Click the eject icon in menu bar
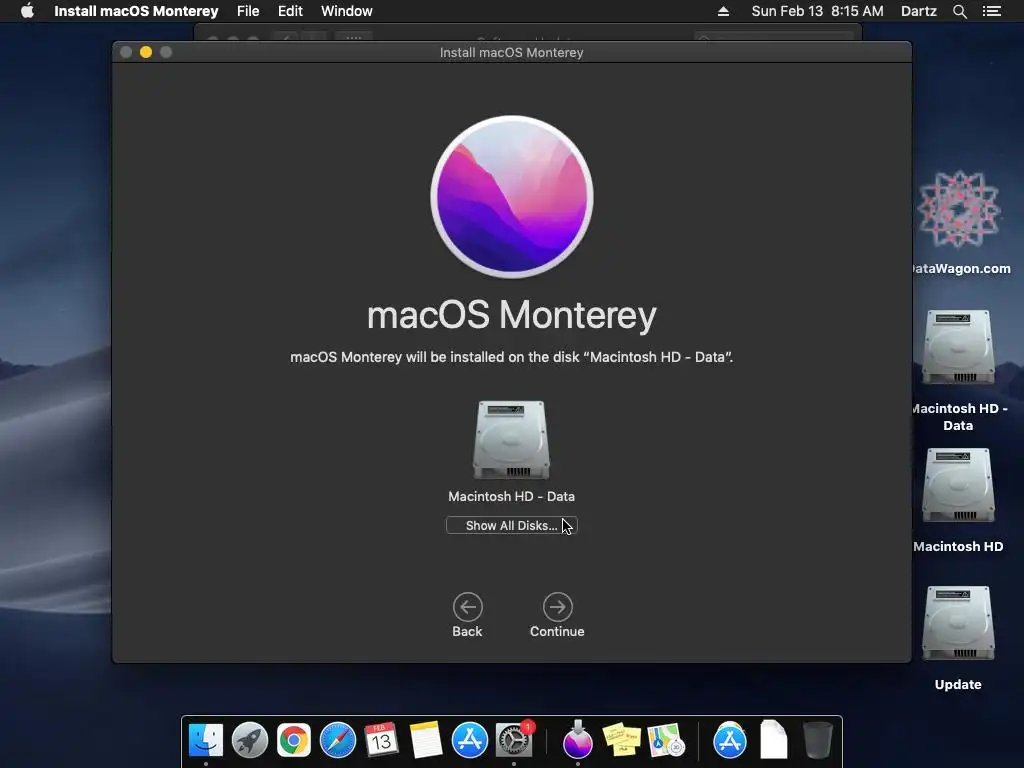 point(723,11)
